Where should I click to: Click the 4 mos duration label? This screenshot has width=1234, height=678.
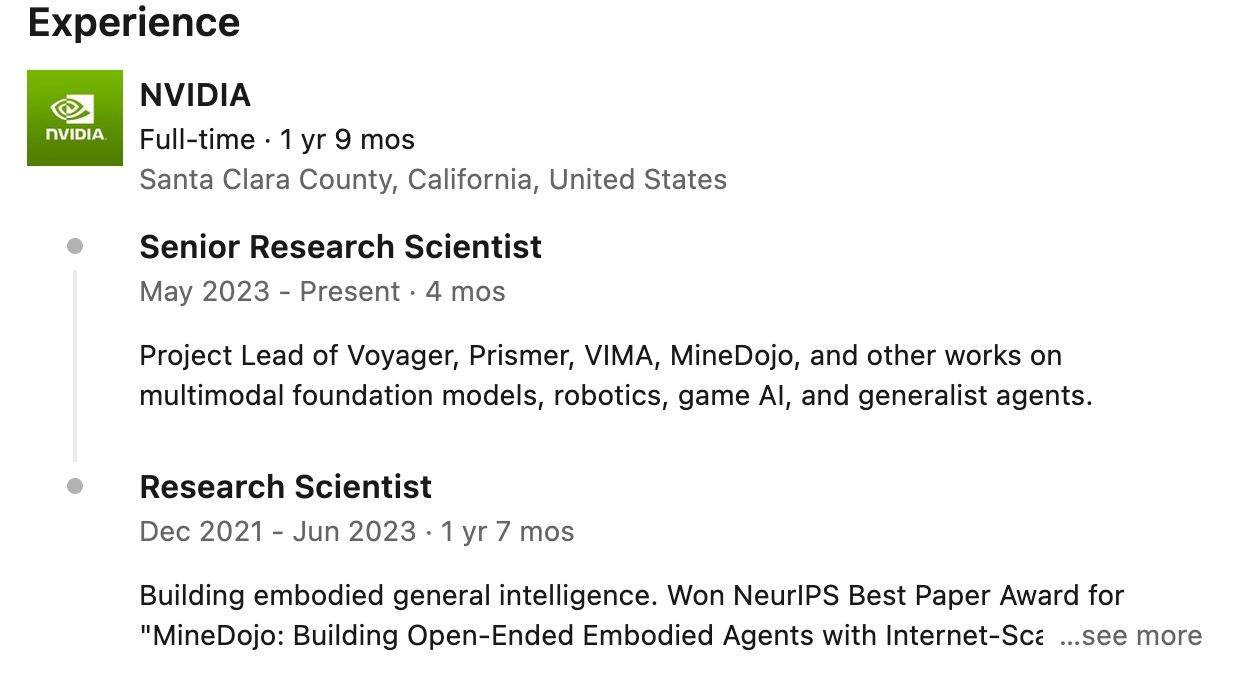pyautogui.click(x=465, y=291)
